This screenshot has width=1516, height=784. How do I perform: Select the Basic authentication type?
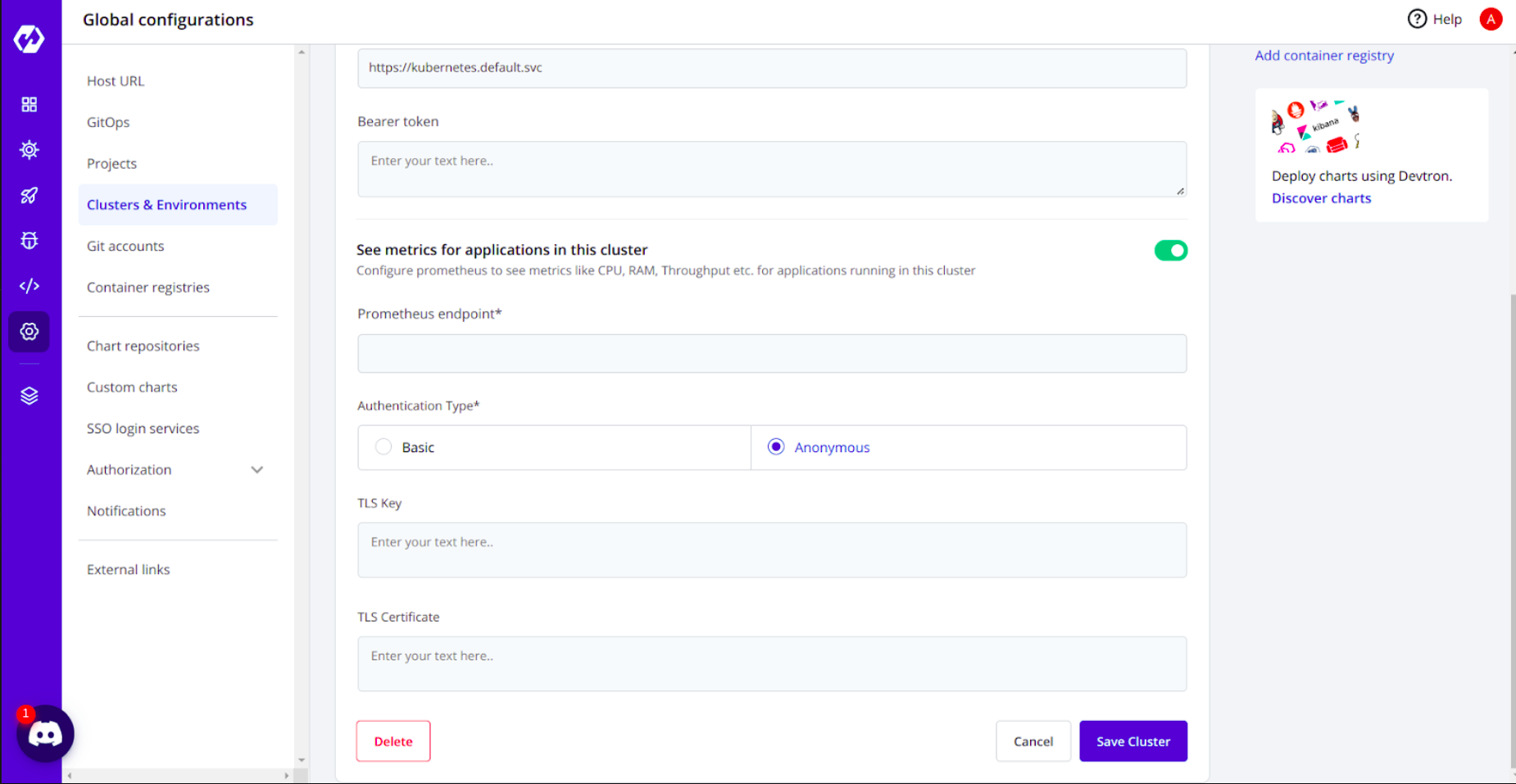[x=384, y=446]
